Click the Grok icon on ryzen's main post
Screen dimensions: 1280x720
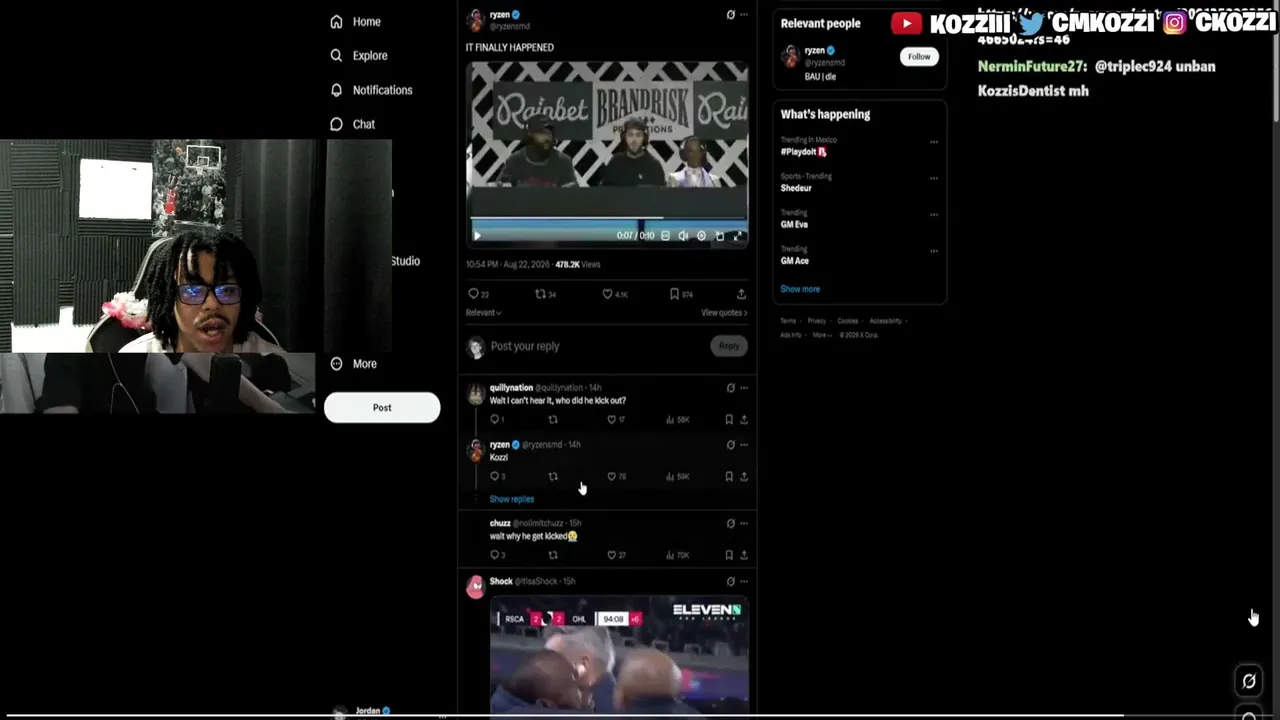pyautogui.click(x=730, y=15)
